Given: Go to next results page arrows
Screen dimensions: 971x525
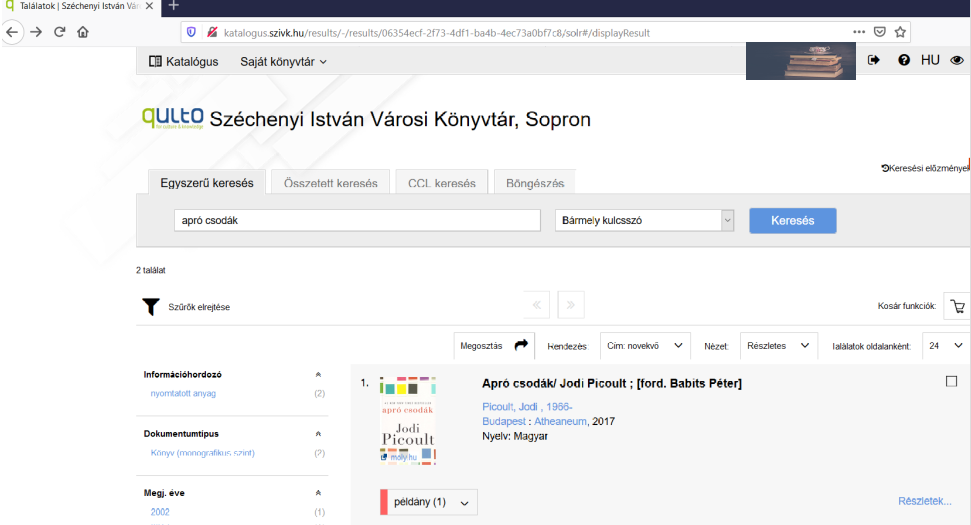Looking at the screenshot, I should click(570, 305).
